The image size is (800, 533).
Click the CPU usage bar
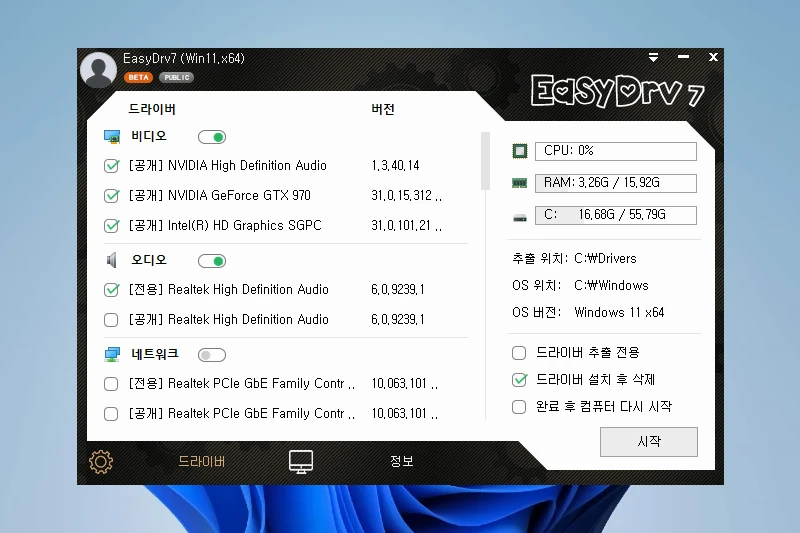(615, 151)
